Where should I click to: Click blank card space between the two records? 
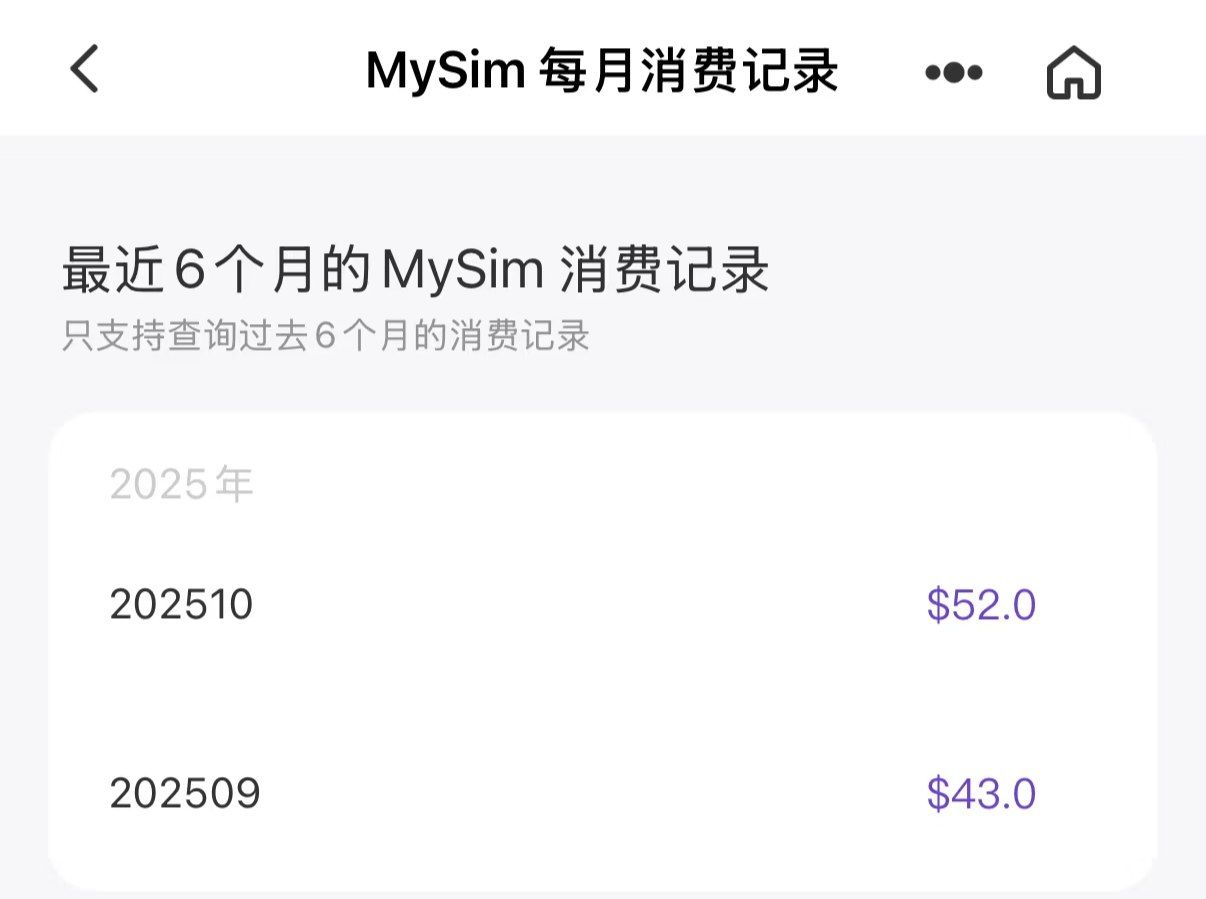pos(600,700)
